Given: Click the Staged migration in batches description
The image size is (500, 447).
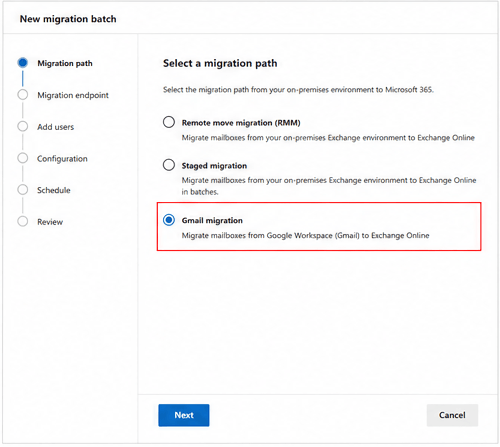Looking at the screenshot, I should 329,186.
